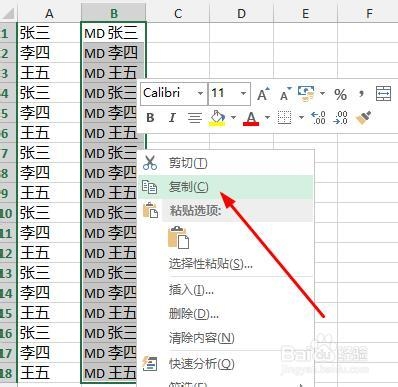
Task: Click increase decimal places icon
Action: pyautogui.click(x=318, y=118)
